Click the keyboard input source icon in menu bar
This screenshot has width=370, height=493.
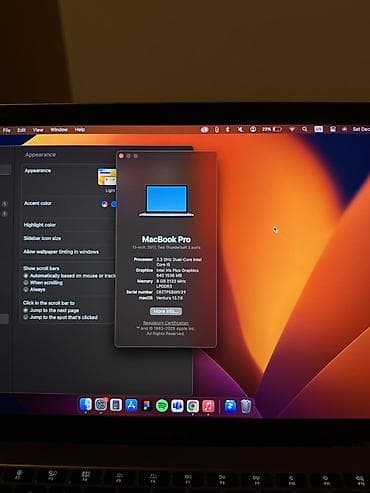(x=318, y=129)
